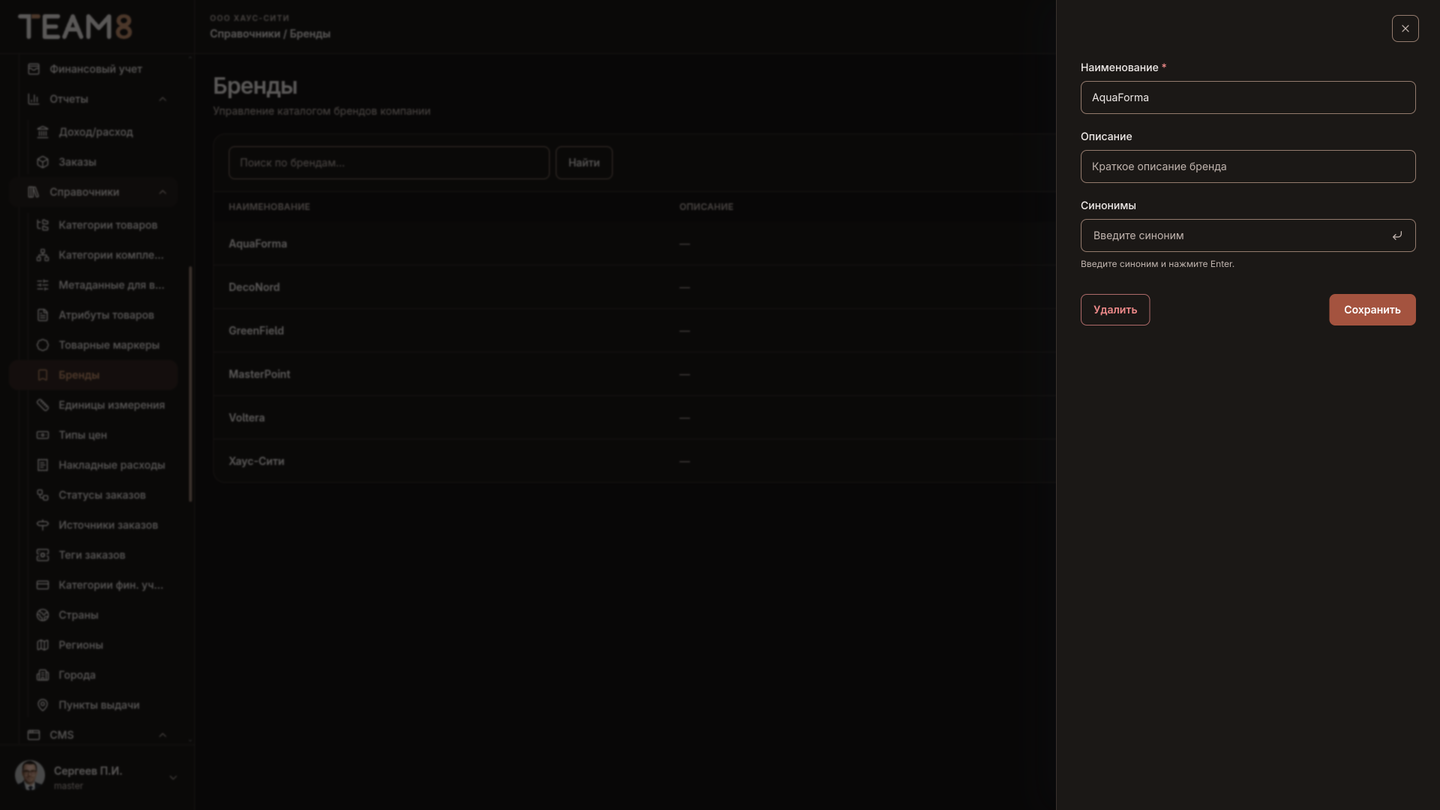Collapse the Справочники section chevron
Viewport: 1440px width, 810px height.
(x=162, y=192)
